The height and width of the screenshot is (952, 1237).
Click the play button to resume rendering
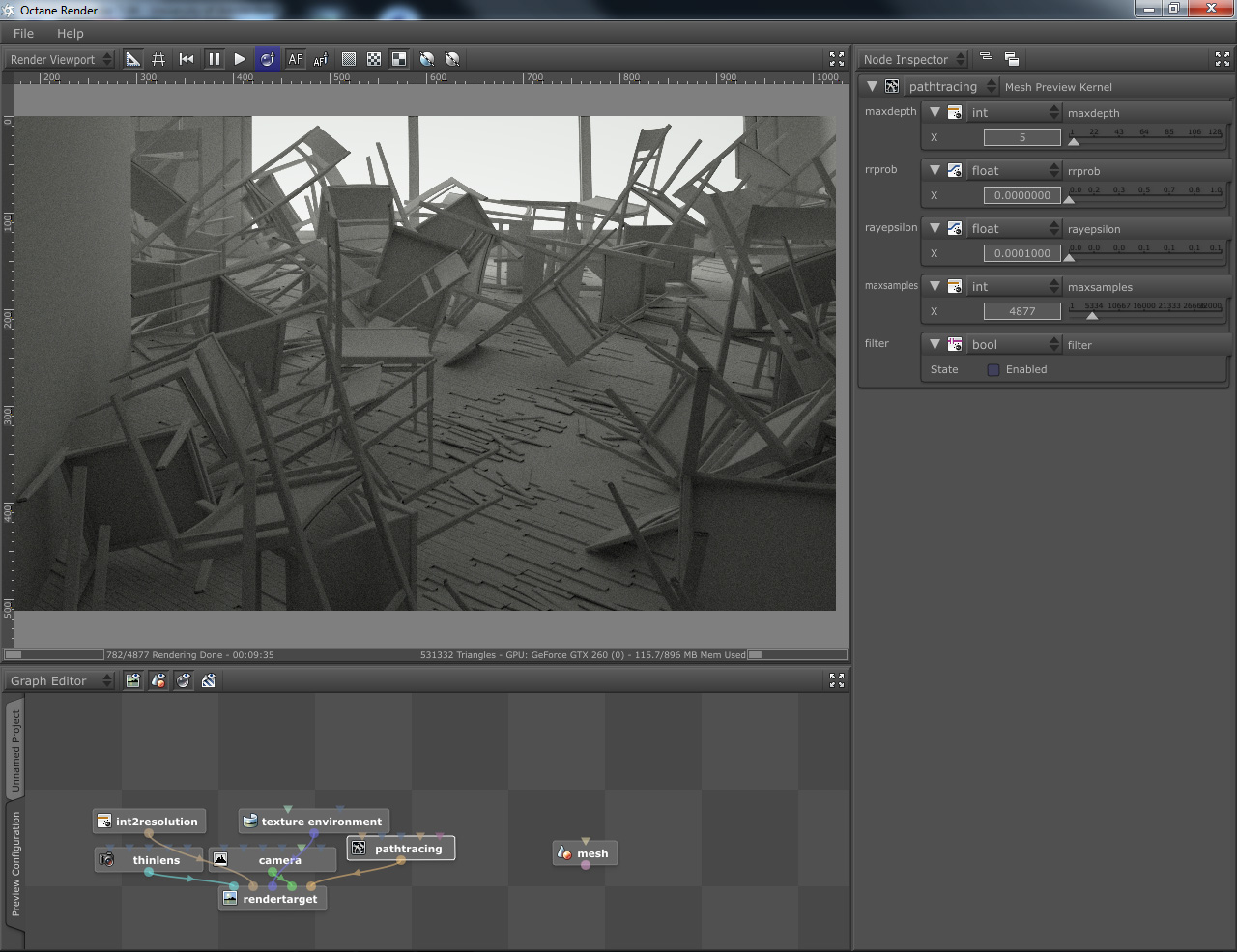click(240, 59)
